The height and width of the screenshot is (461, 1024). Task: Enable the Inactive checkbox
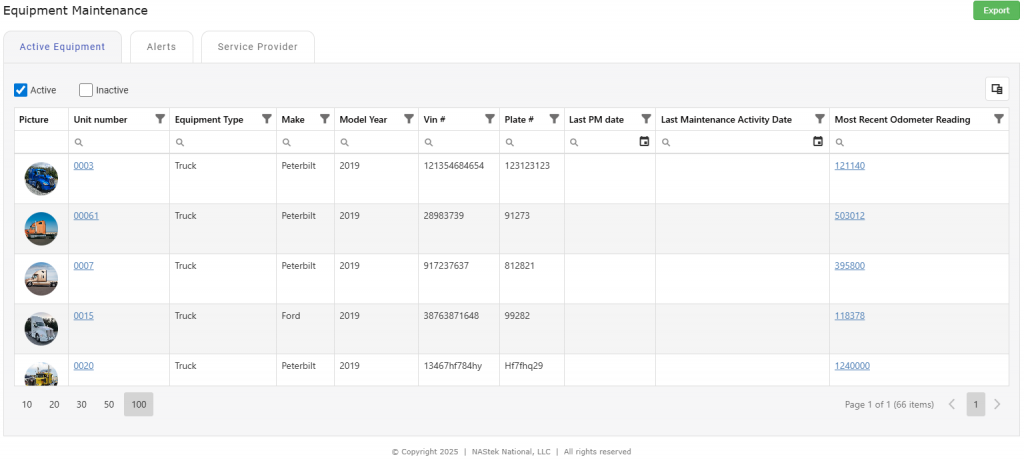86,90
